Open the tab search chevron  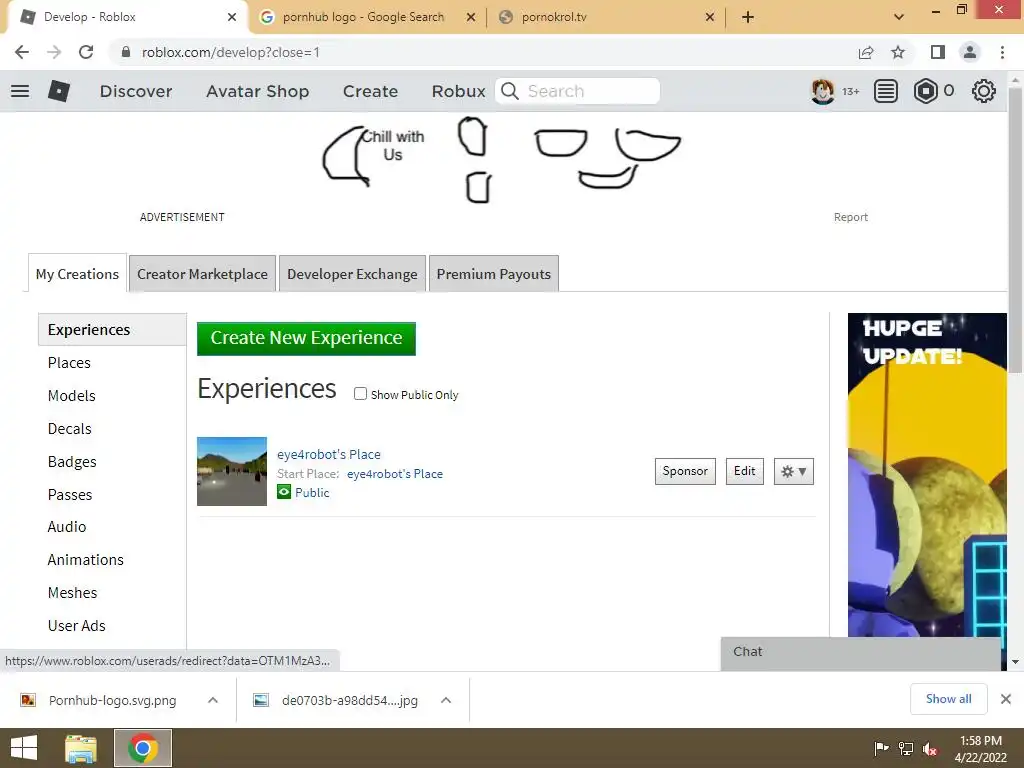pos(899,17)
